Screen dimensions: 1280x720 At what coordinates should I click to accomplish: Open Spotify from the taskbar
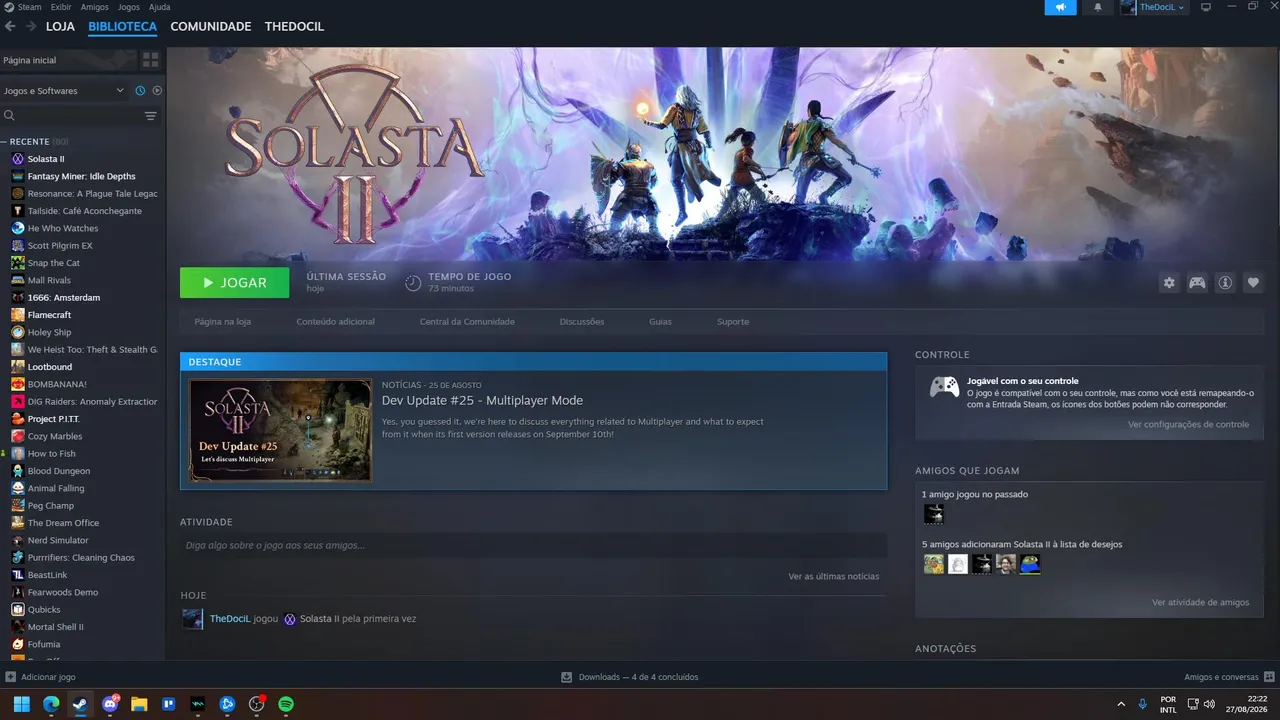coord(286,704)
